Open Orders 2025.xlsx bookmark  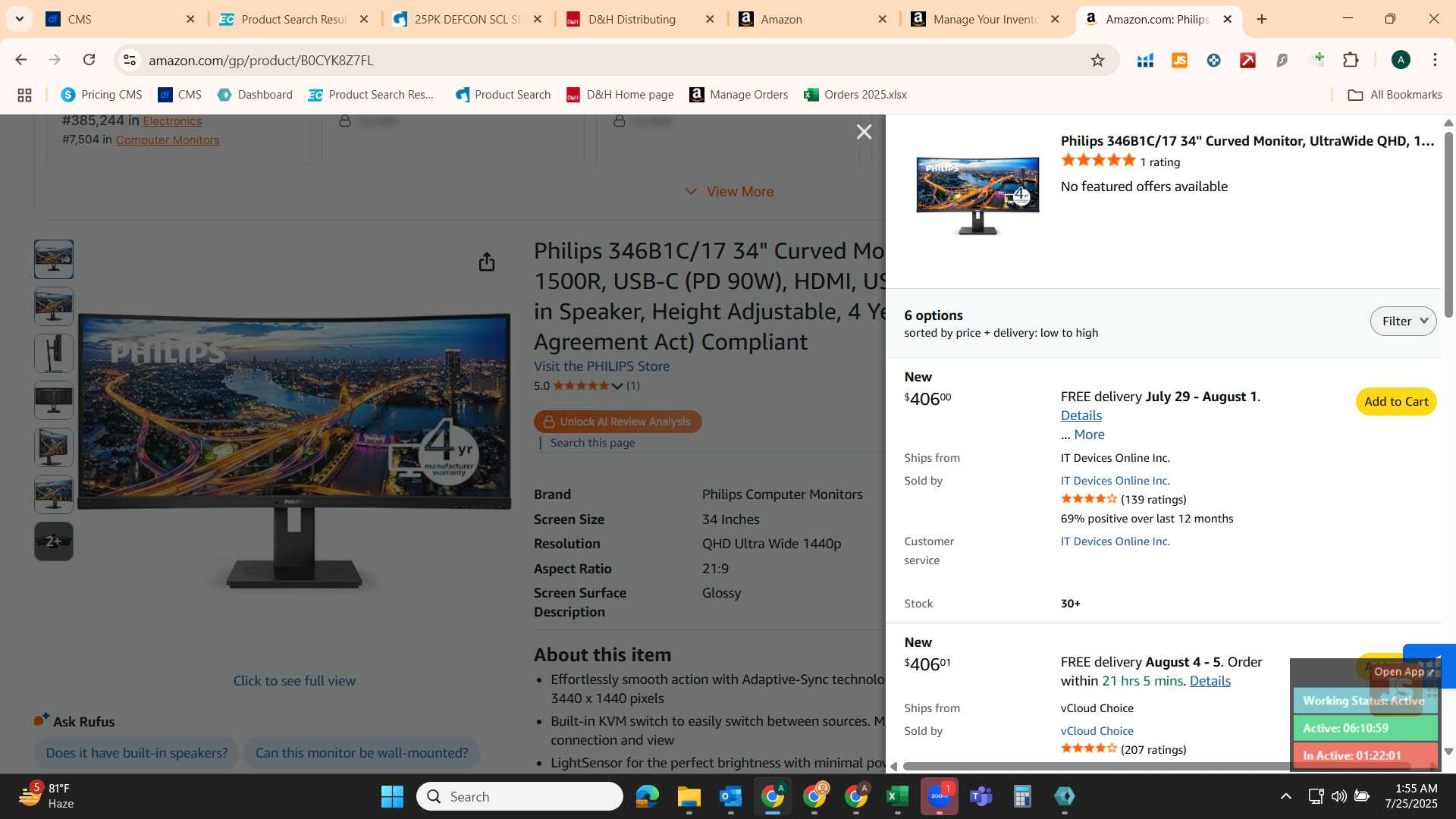855,95
